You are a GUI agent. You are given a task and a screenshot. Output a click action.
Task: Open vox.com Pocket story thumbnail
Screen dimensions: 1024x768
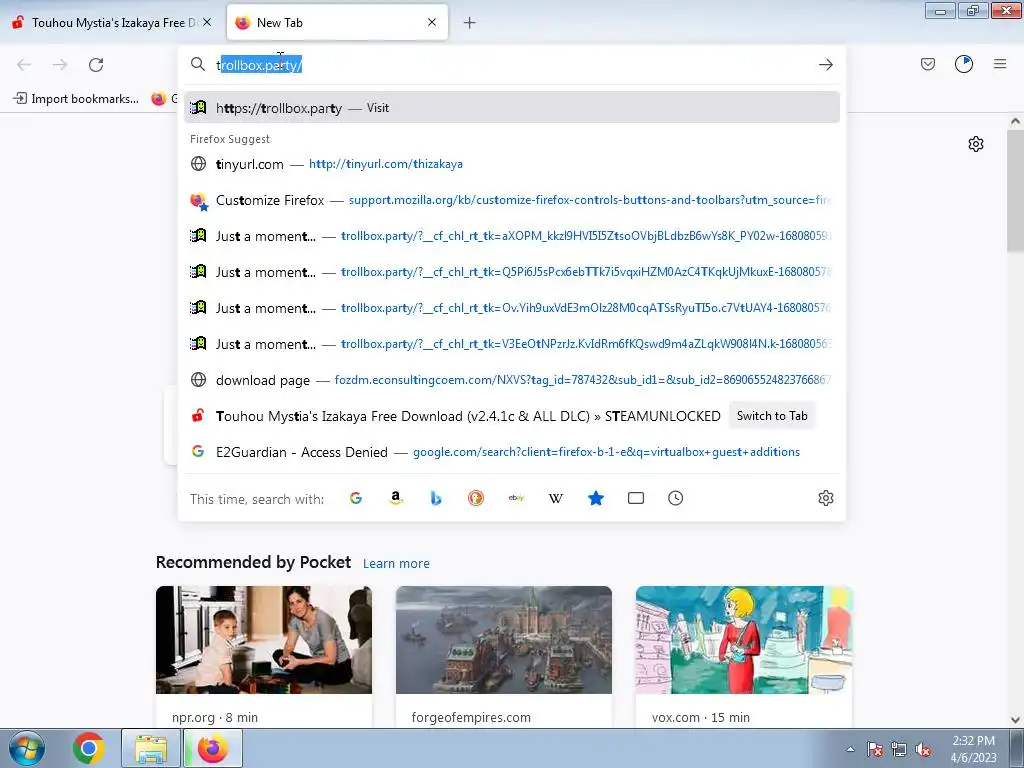coord(744,639)
